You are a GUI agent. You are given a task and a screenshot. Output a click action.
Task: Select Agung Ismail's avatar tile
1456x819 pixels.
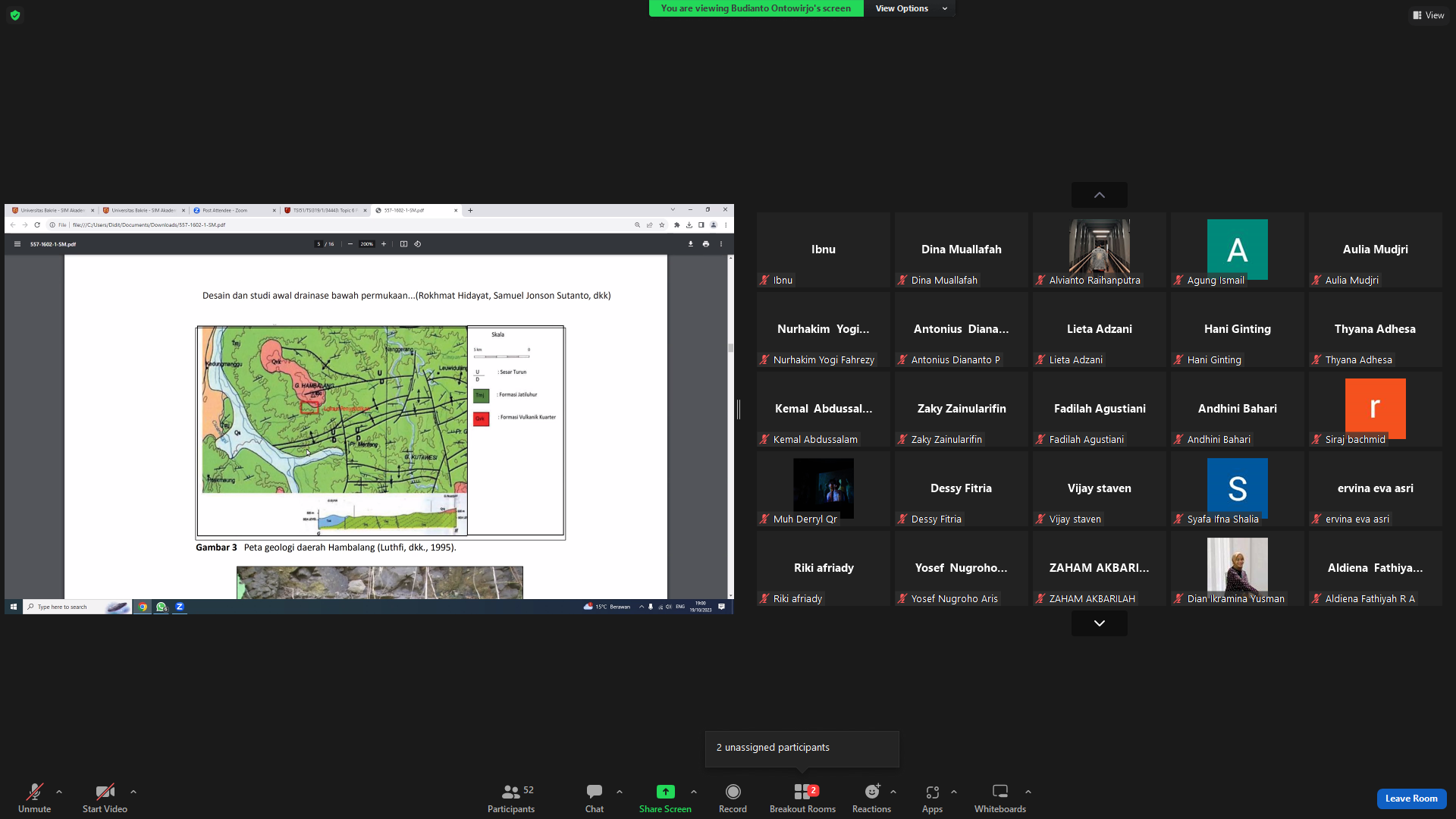[1238, 249]
